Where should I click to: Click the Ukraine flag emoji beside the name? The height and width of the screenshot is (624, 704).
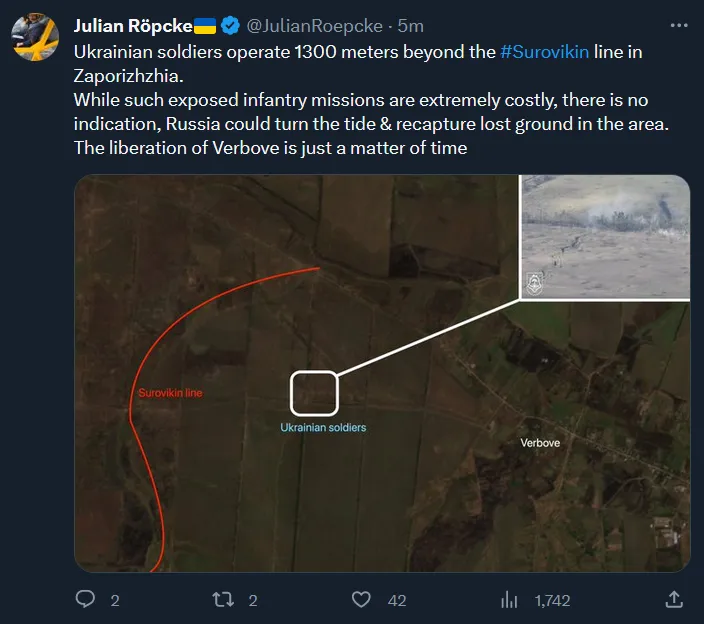coord(205,25)
